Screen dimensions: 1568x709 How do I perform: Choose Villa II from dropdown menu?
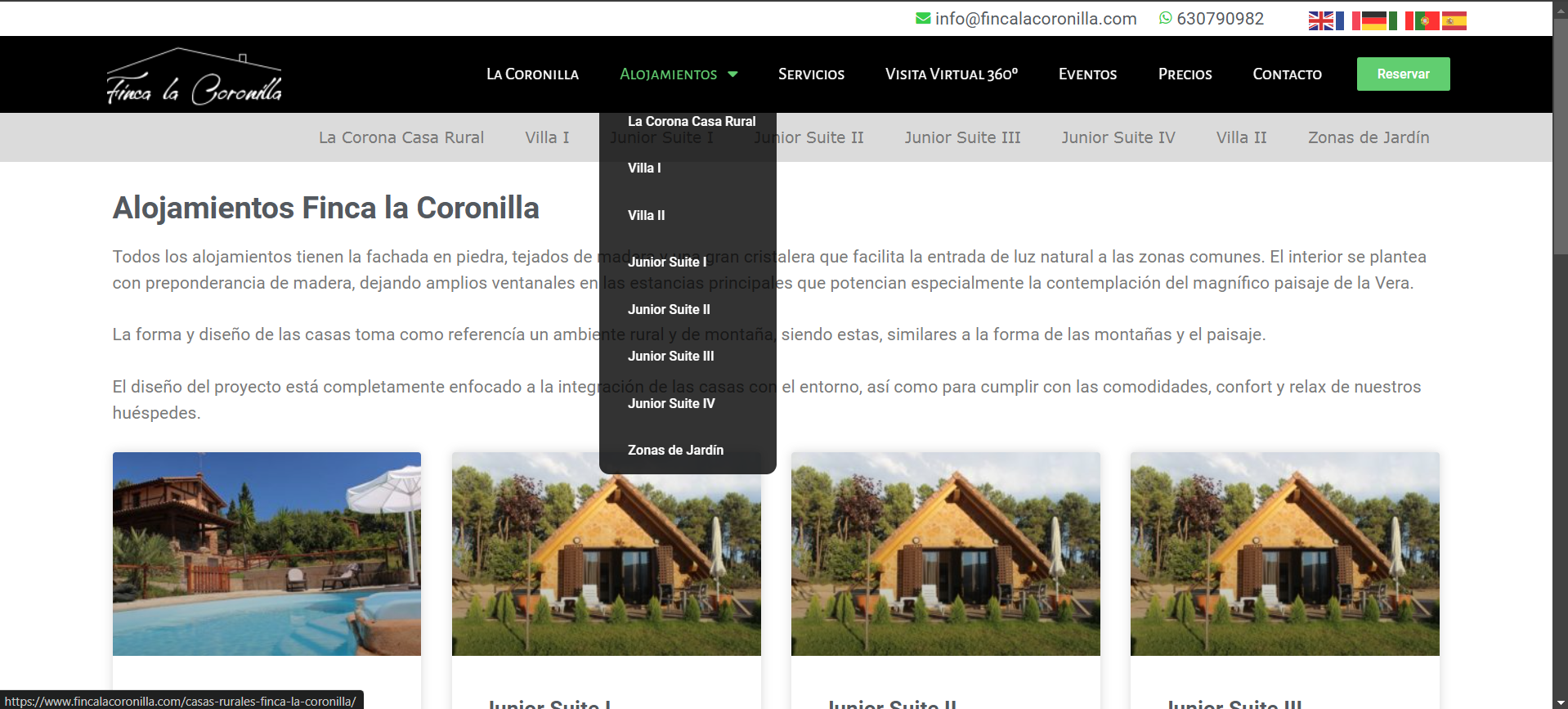pyautogui.click(x=646, y=215)
